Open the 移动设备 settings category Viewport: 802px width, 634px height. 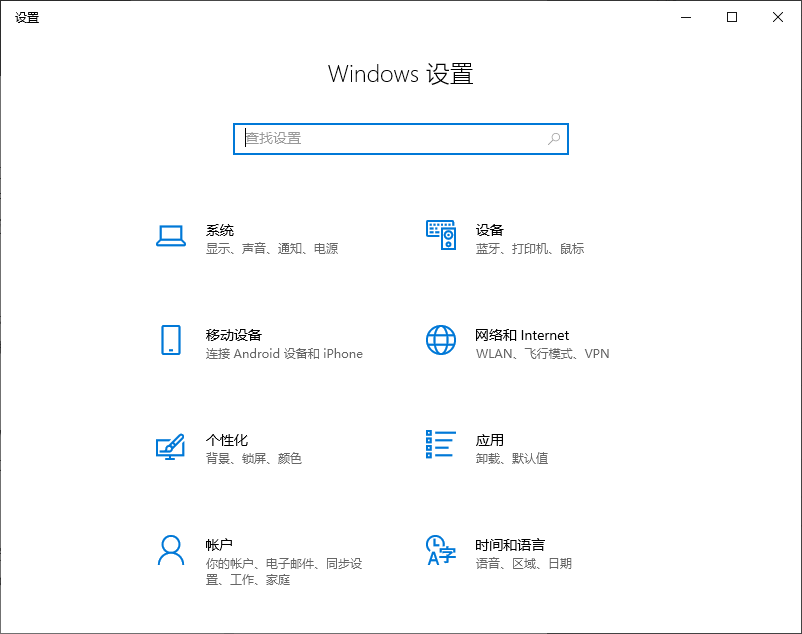tap(234, 335)
